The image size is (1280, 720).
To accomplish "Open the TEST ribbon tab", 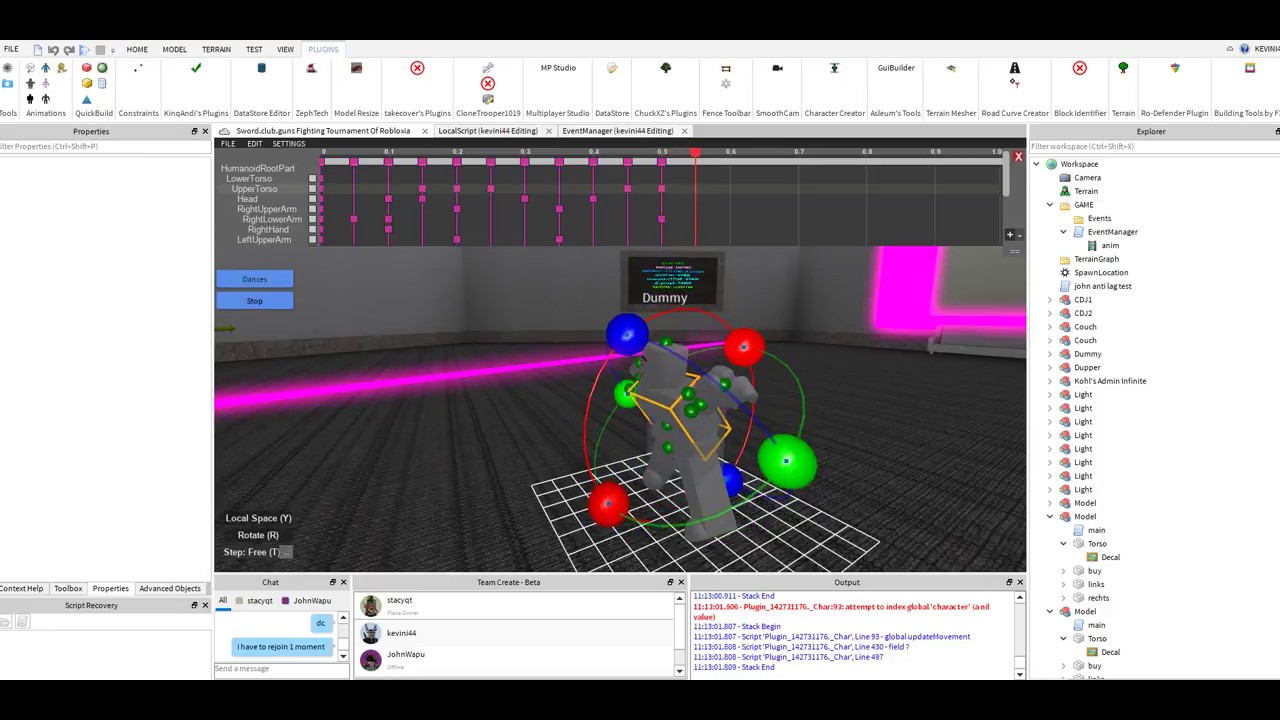I will coord(254,49).
